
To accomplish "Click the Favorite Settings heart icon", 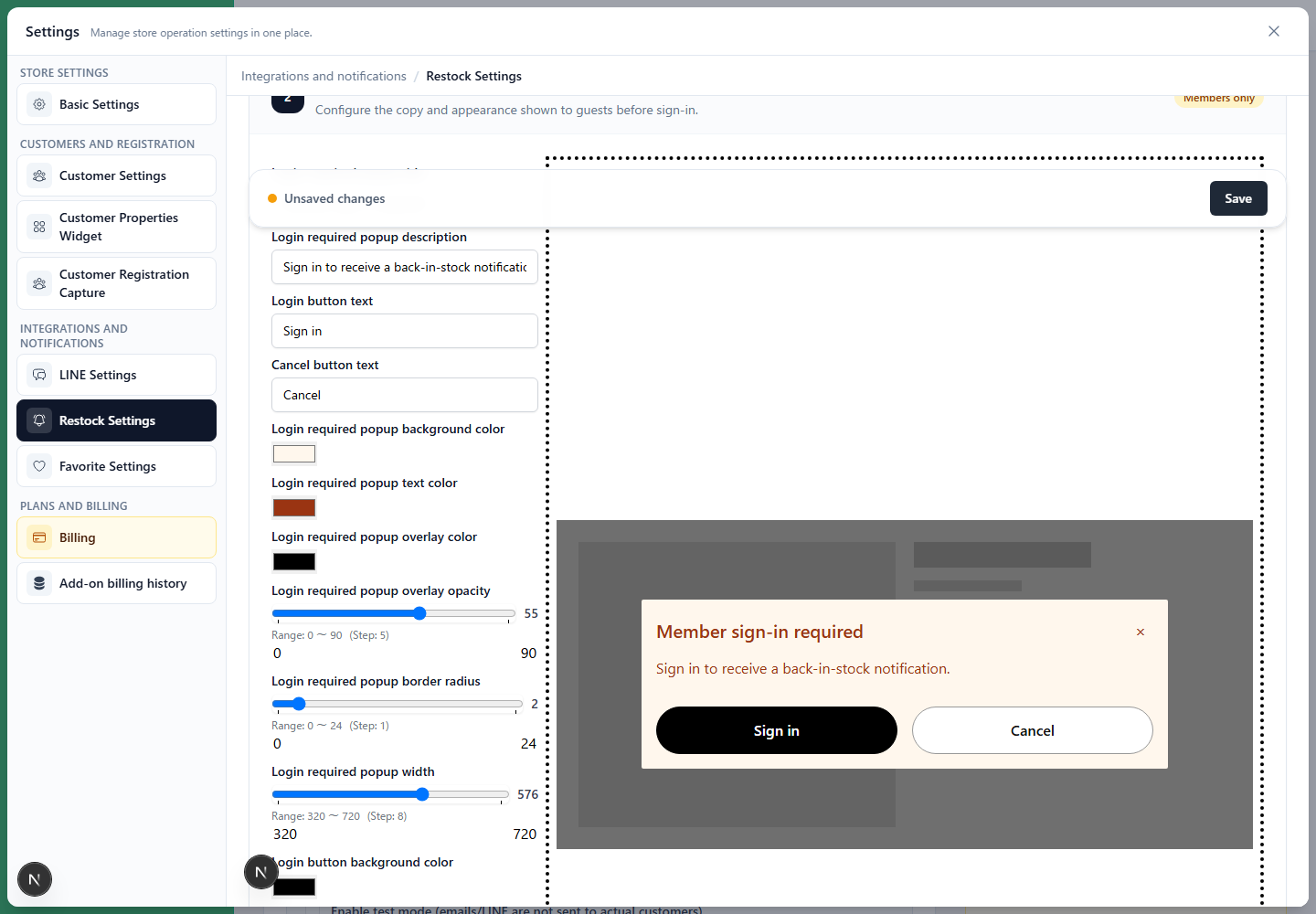I will (39, 466).
